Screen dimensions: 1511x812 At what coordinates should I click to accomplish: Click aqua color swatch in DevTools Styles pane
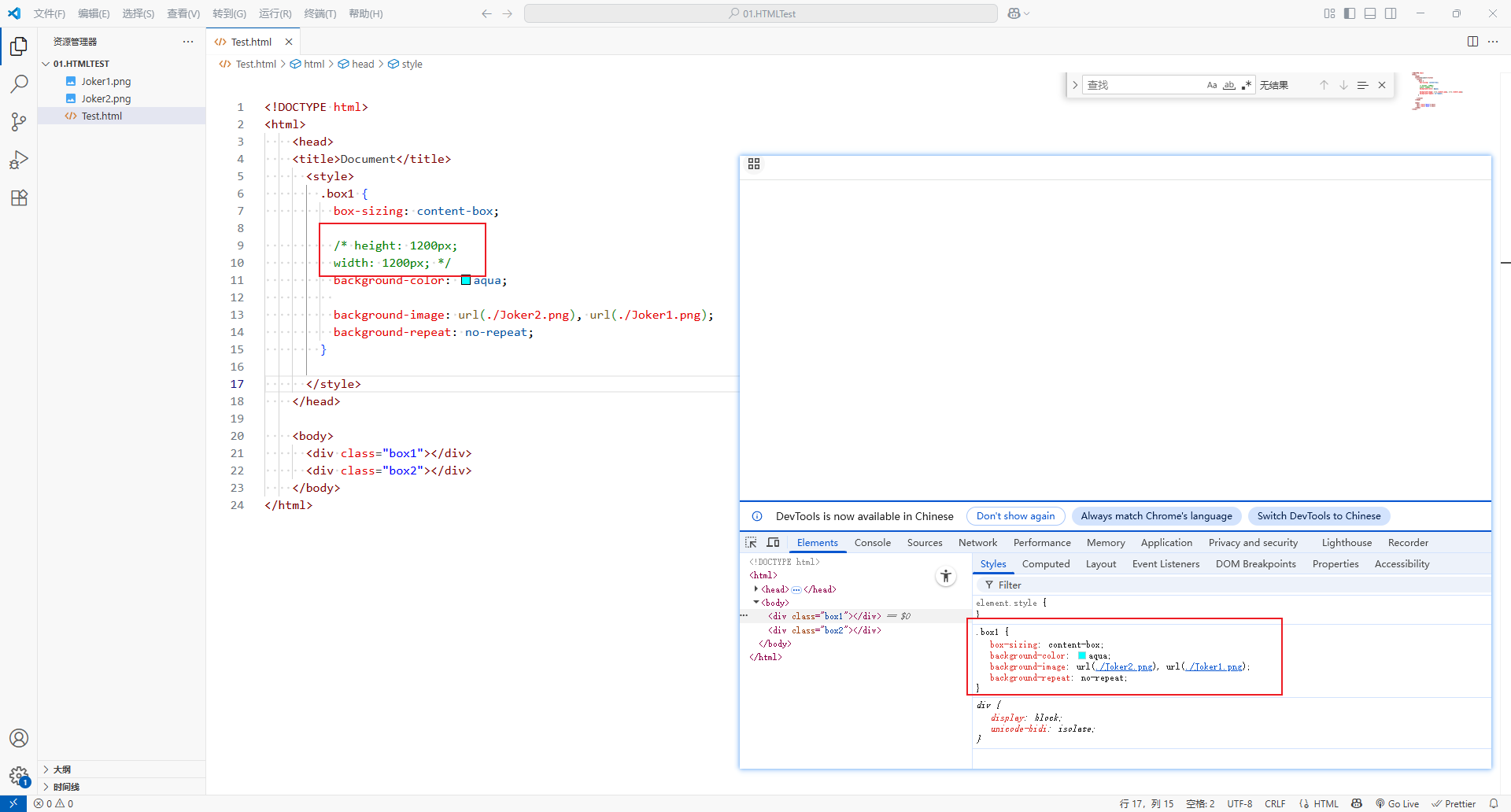tap(1081, 655)
